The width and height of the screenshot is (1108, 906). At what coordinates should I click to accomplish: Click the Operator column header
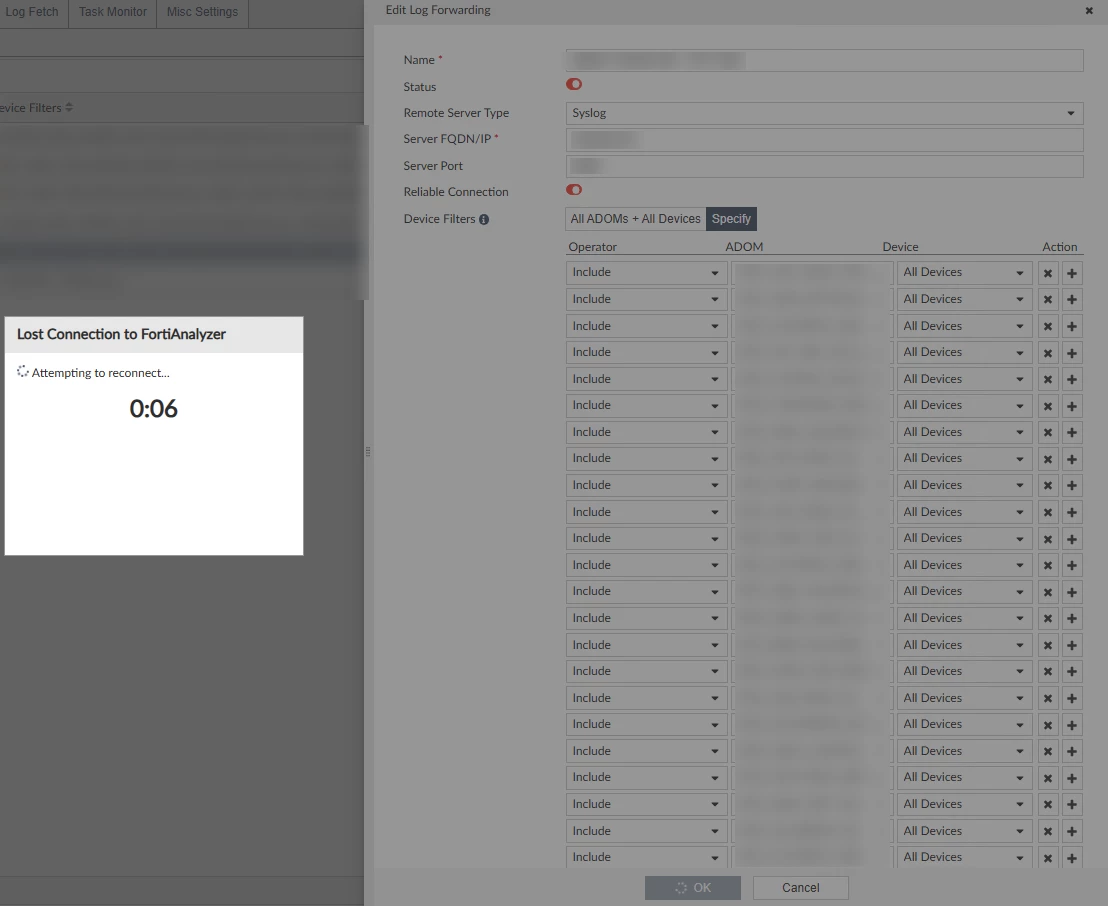click(x=592, y=247)
